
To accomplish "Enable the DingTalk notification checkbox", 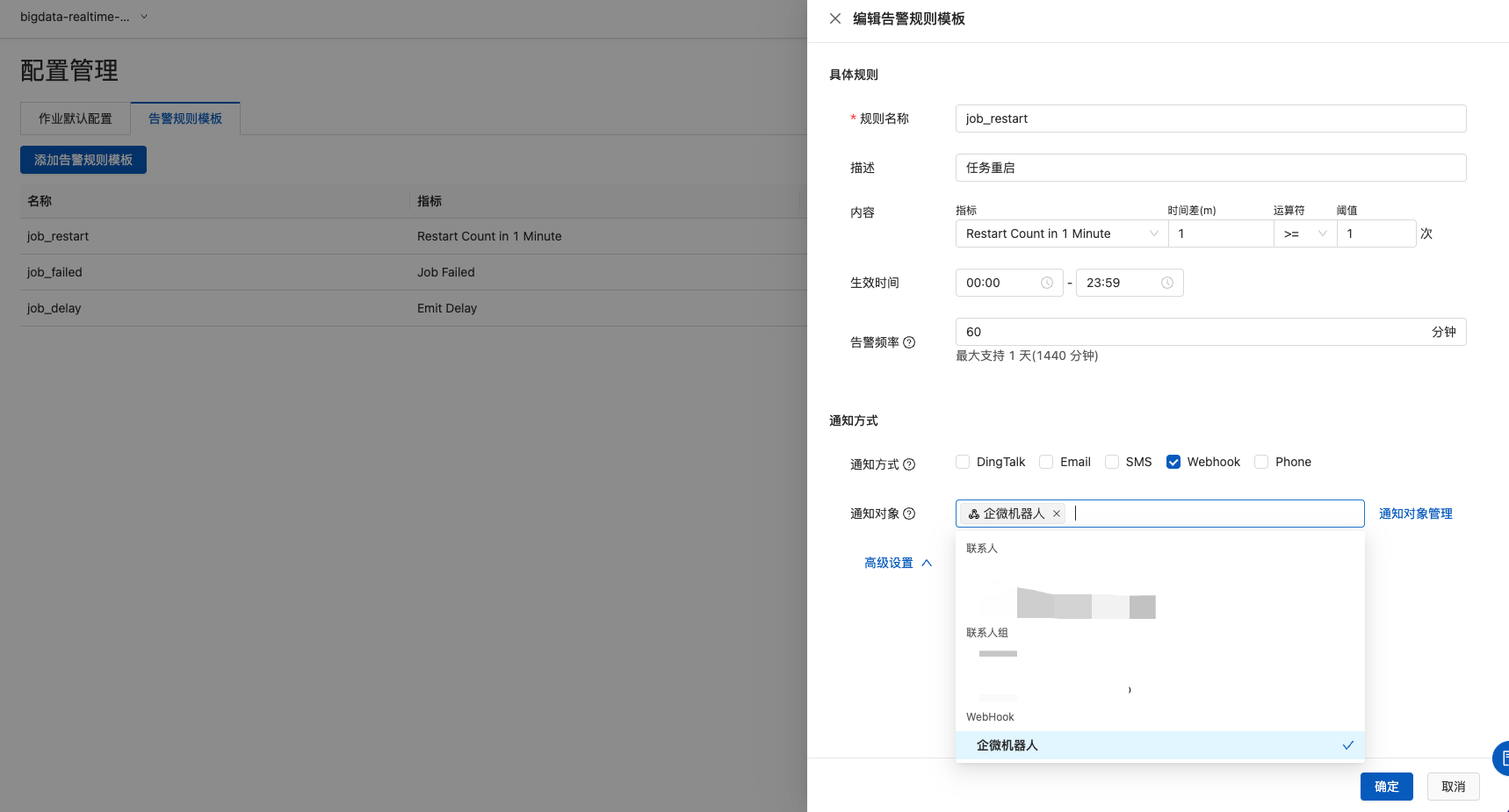I will pyautogui.click(x=963, y=462).
